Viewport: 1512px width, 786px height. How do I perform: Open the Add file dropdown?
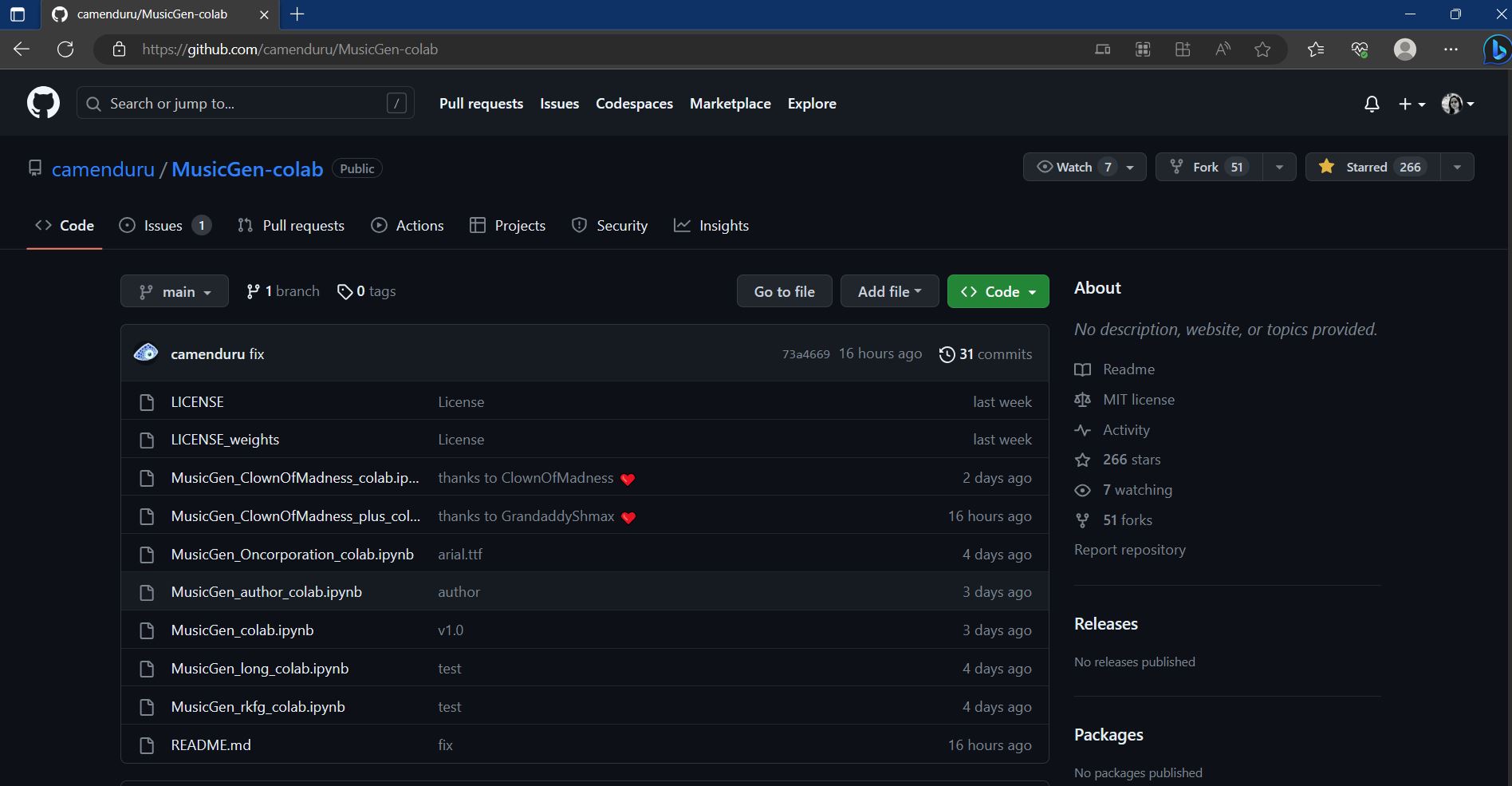tap(889, 291)
